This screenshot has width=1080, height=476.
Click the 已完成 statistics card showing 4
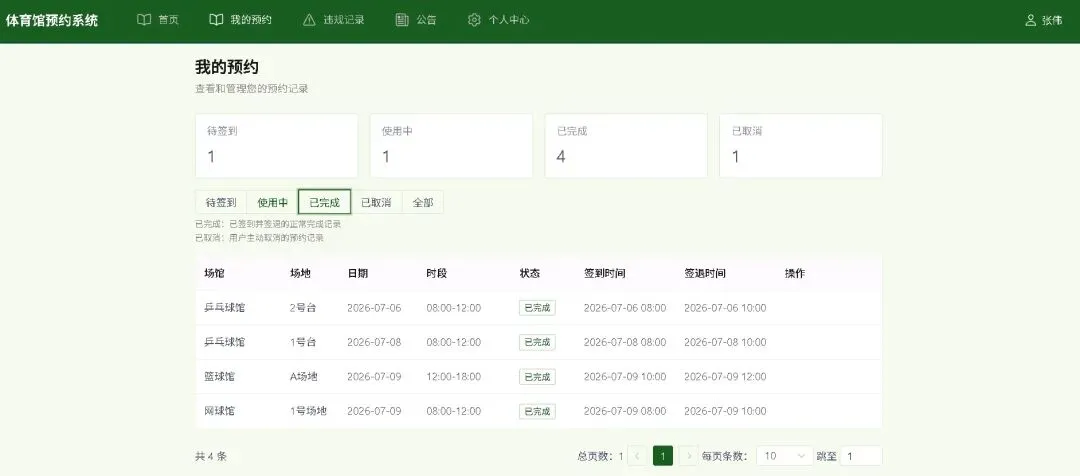point(626,145)
